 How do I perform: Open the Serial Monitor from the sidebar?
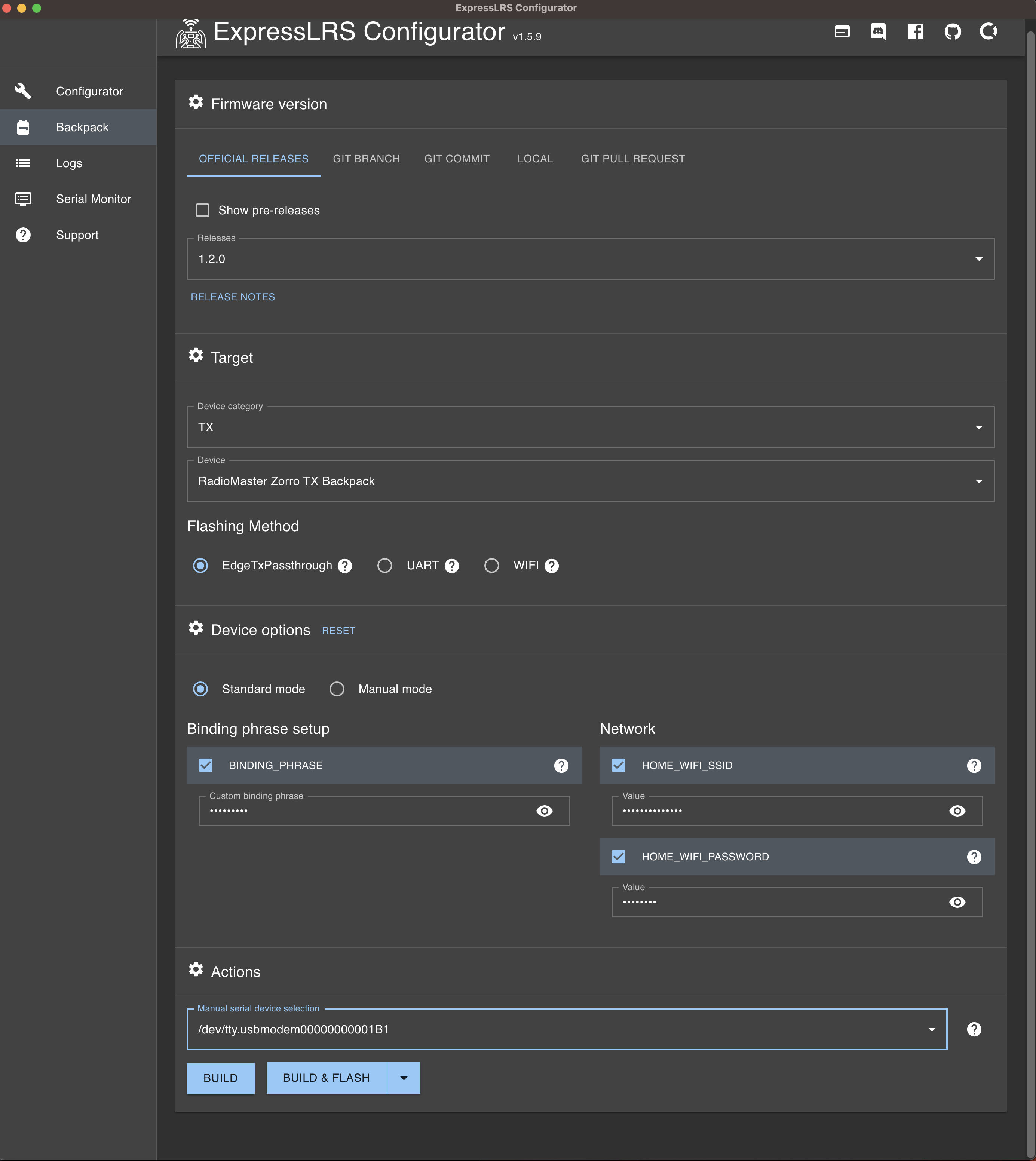(x=23, y=199)
